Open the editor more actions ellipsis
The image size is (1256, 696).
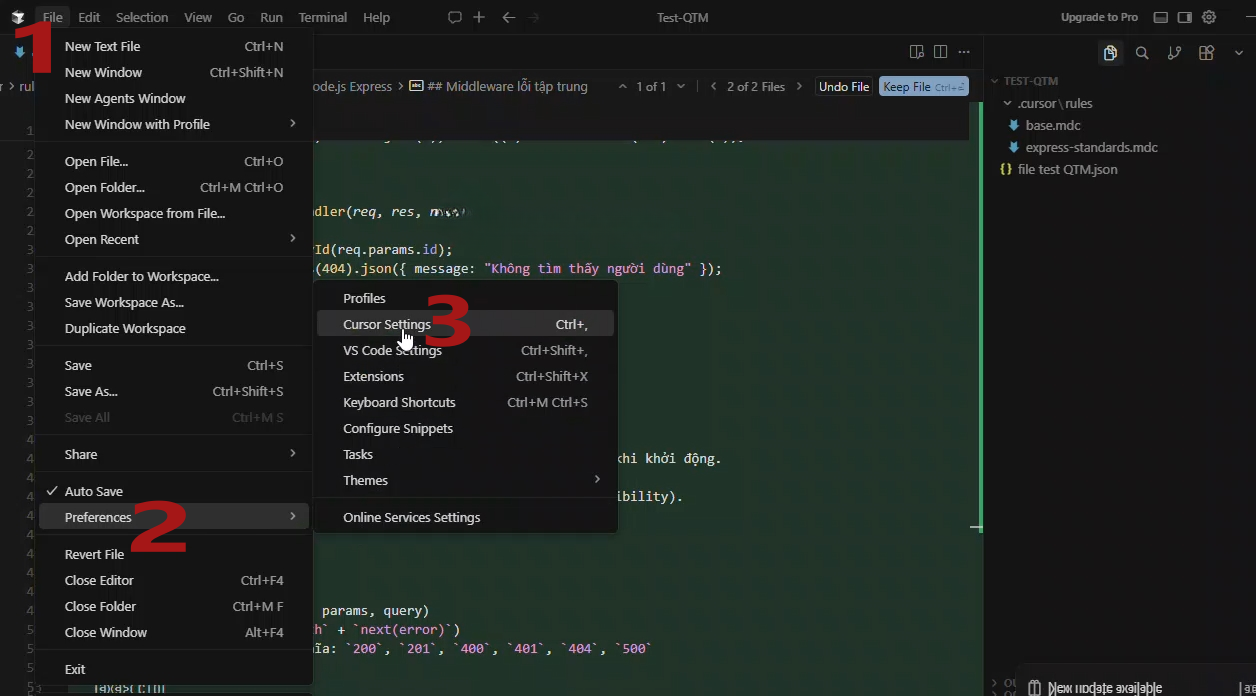click(964, 52)
